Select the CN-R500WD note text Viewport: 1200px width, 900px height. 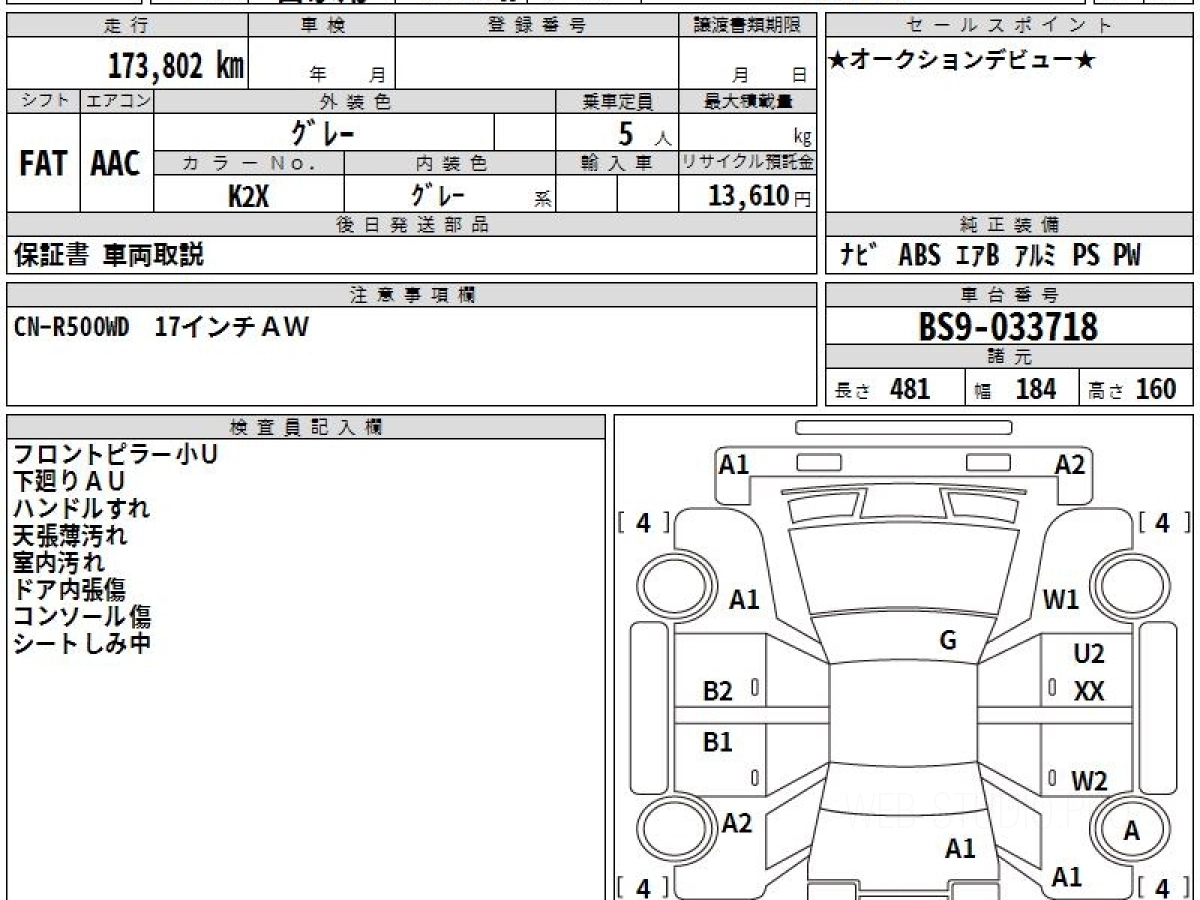(71, 327)
